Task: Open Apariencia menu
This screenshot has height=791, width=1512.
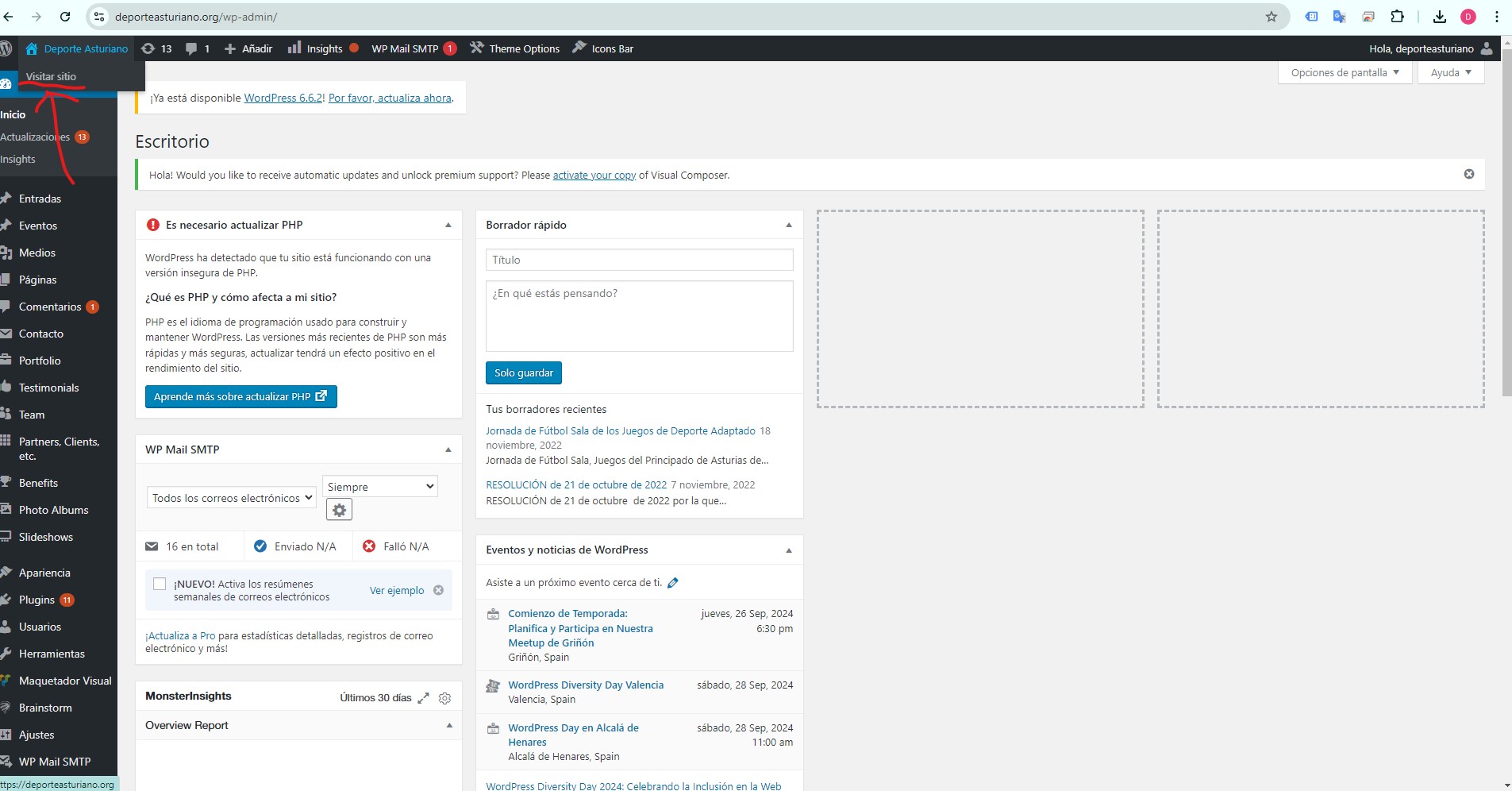Action: point(44,573)
